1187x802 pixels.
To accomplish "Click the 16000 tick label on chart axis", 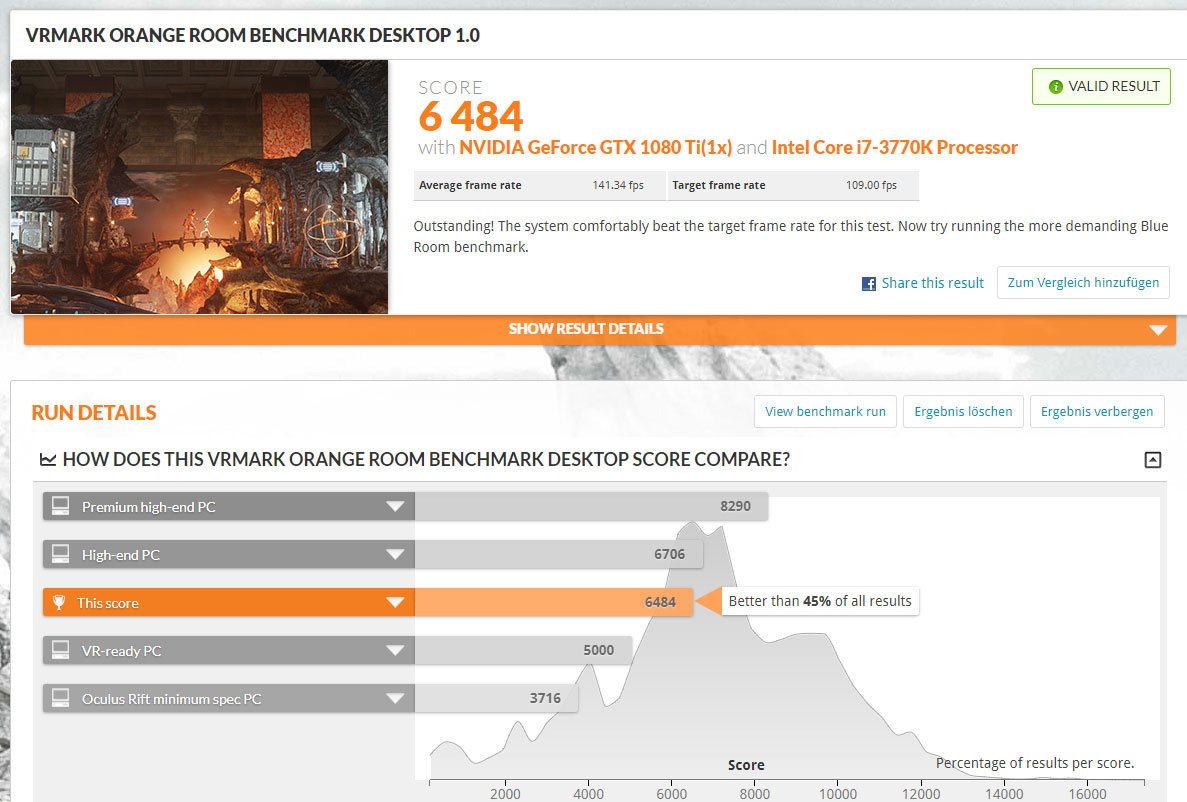I will tap(1087, 794).
